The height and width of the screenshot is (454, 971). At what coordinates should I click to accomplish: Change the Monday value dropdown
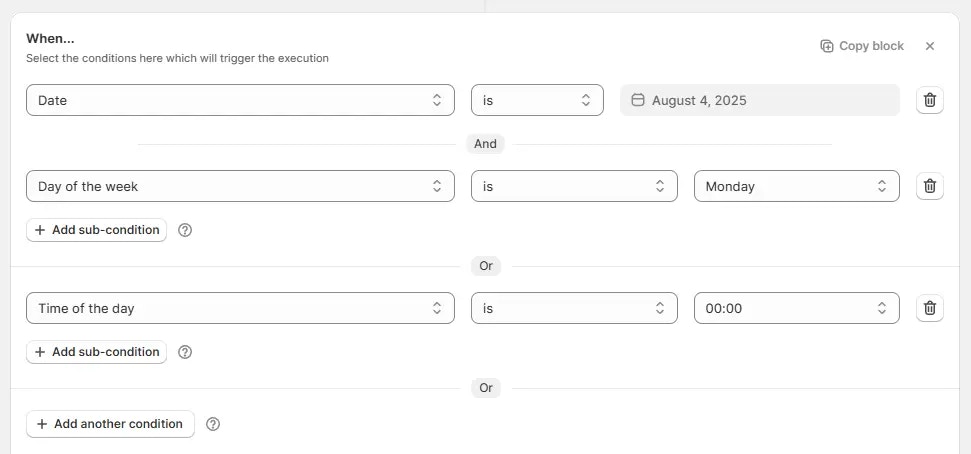[x=796, y=186]
